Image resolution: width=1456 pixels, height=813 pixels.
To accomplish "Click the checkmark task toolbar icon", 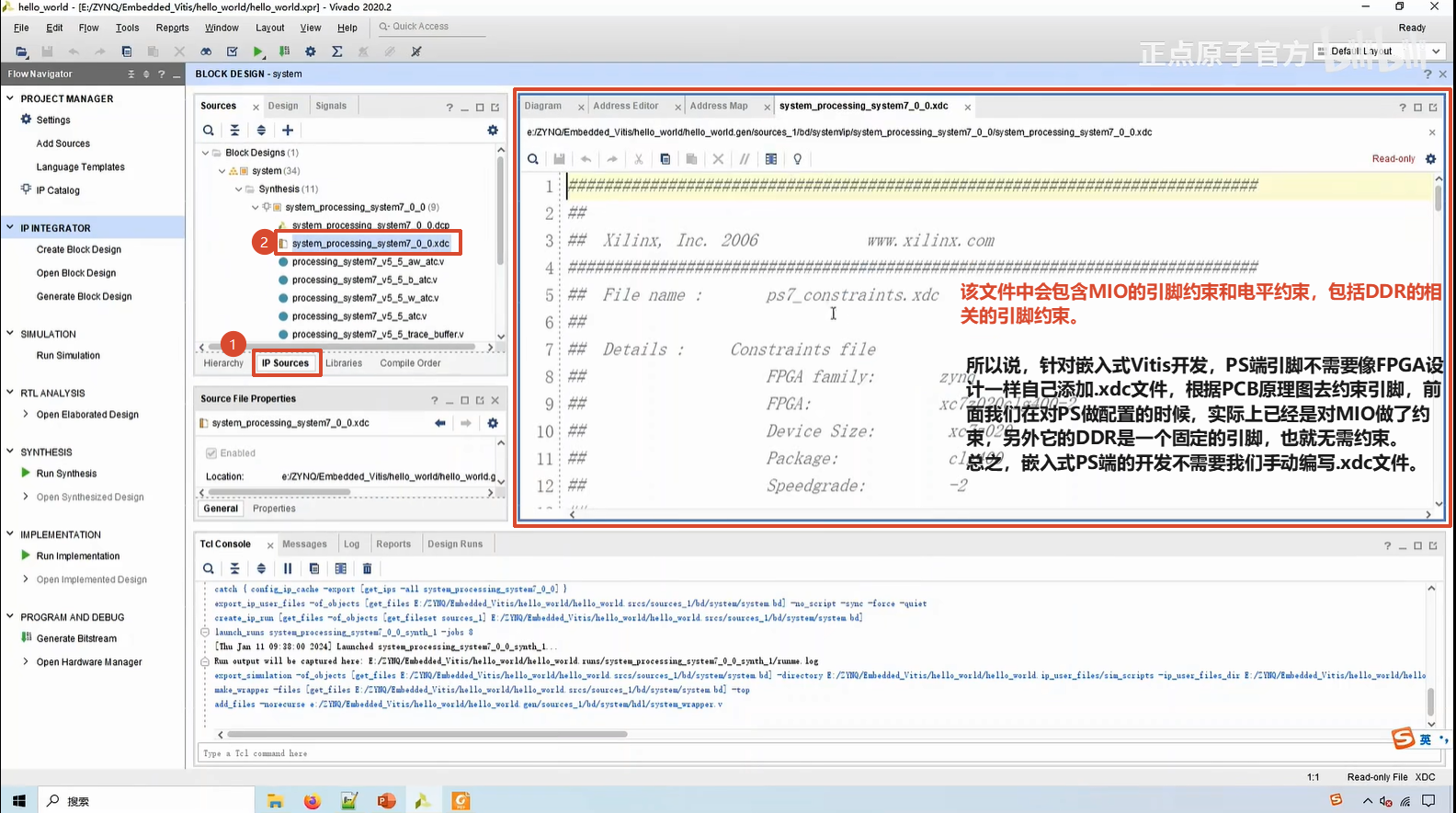I will pos(232,52).
